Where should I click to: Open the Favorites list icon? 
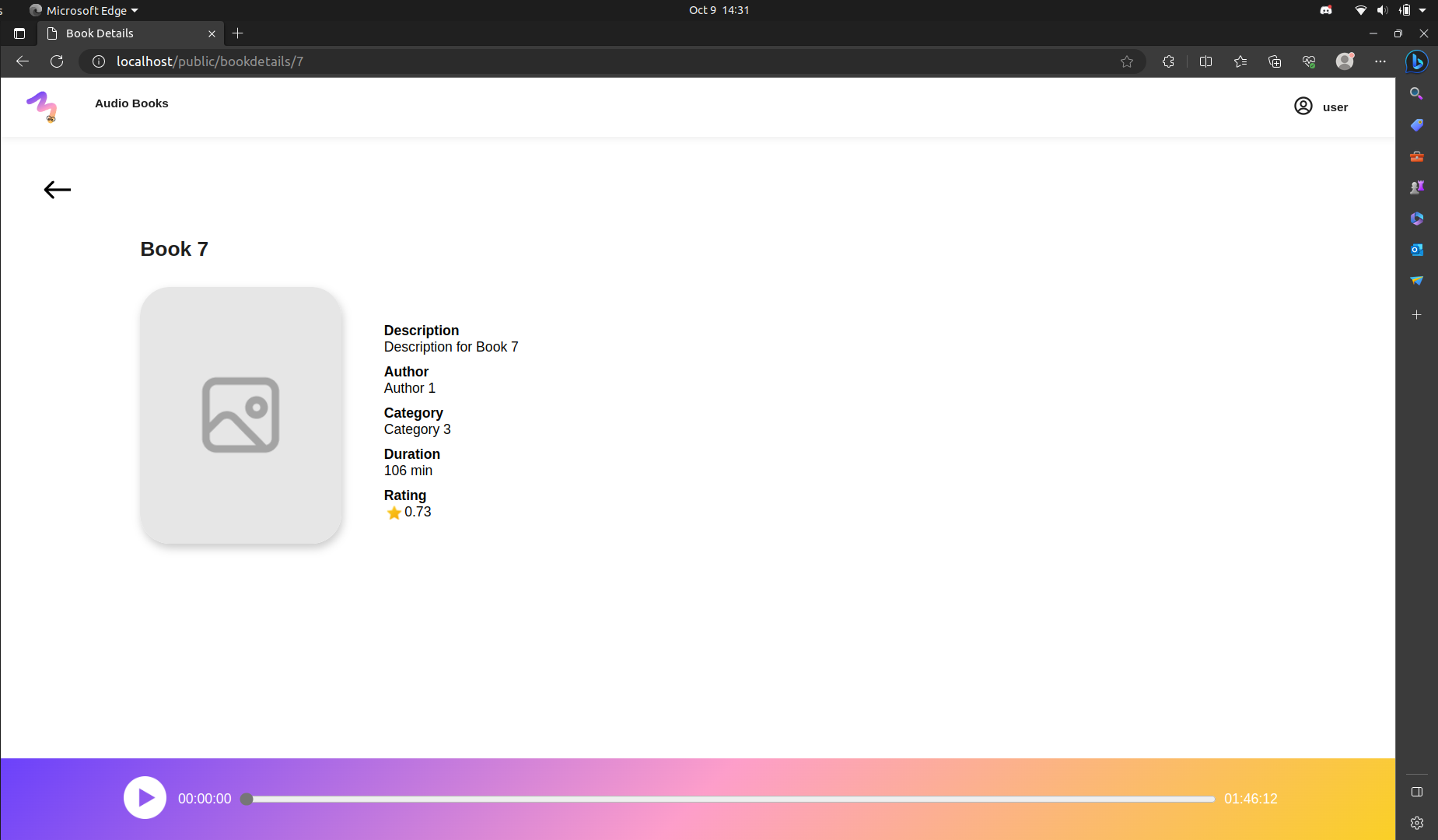click(x=1240, y=61)
